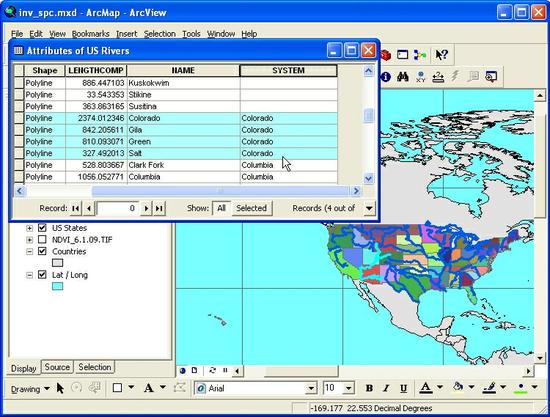Screen dimensions: 550x417
Task: Apply bold text formatting
Action: 369,388
